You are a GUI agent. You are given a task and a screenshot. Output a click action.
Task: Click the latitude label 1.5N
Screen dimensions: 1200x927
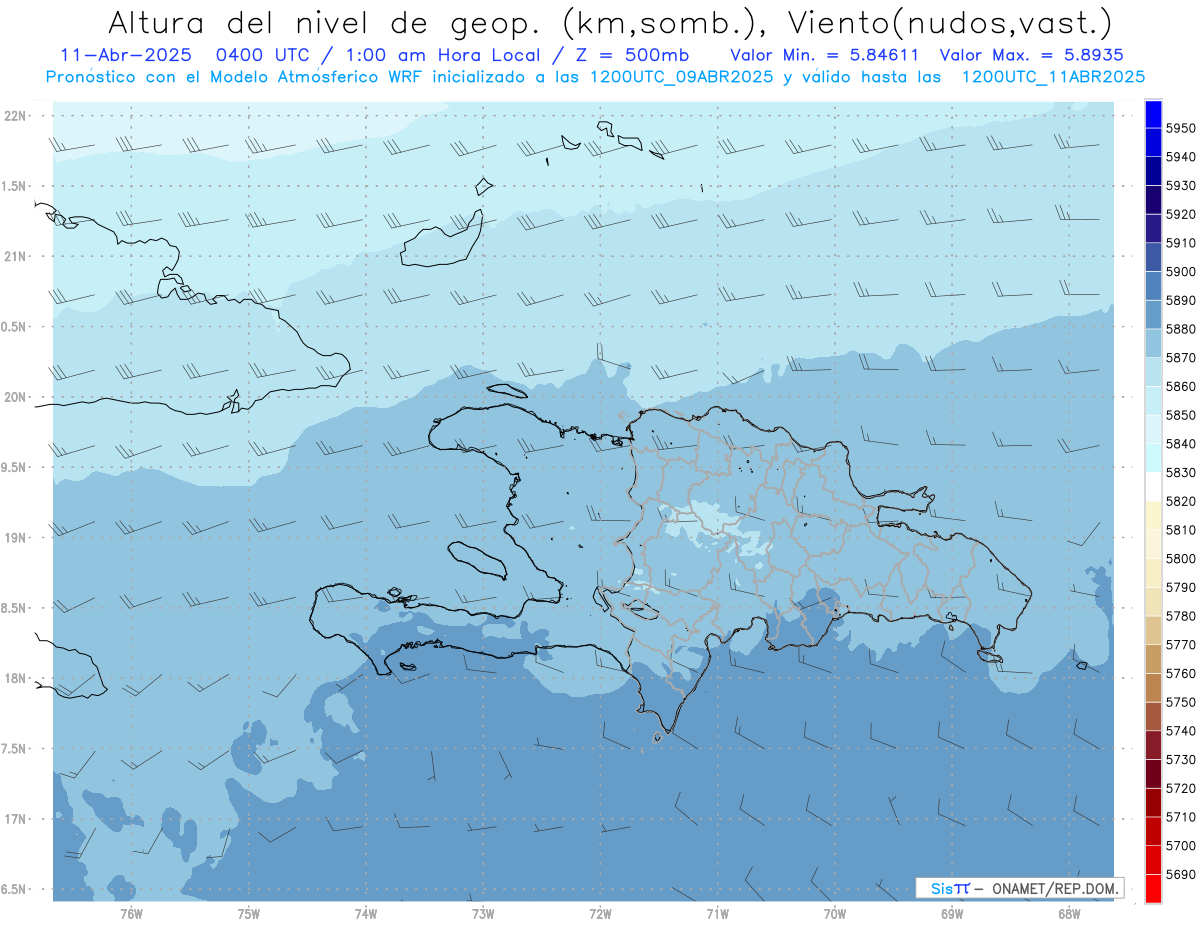15,186
